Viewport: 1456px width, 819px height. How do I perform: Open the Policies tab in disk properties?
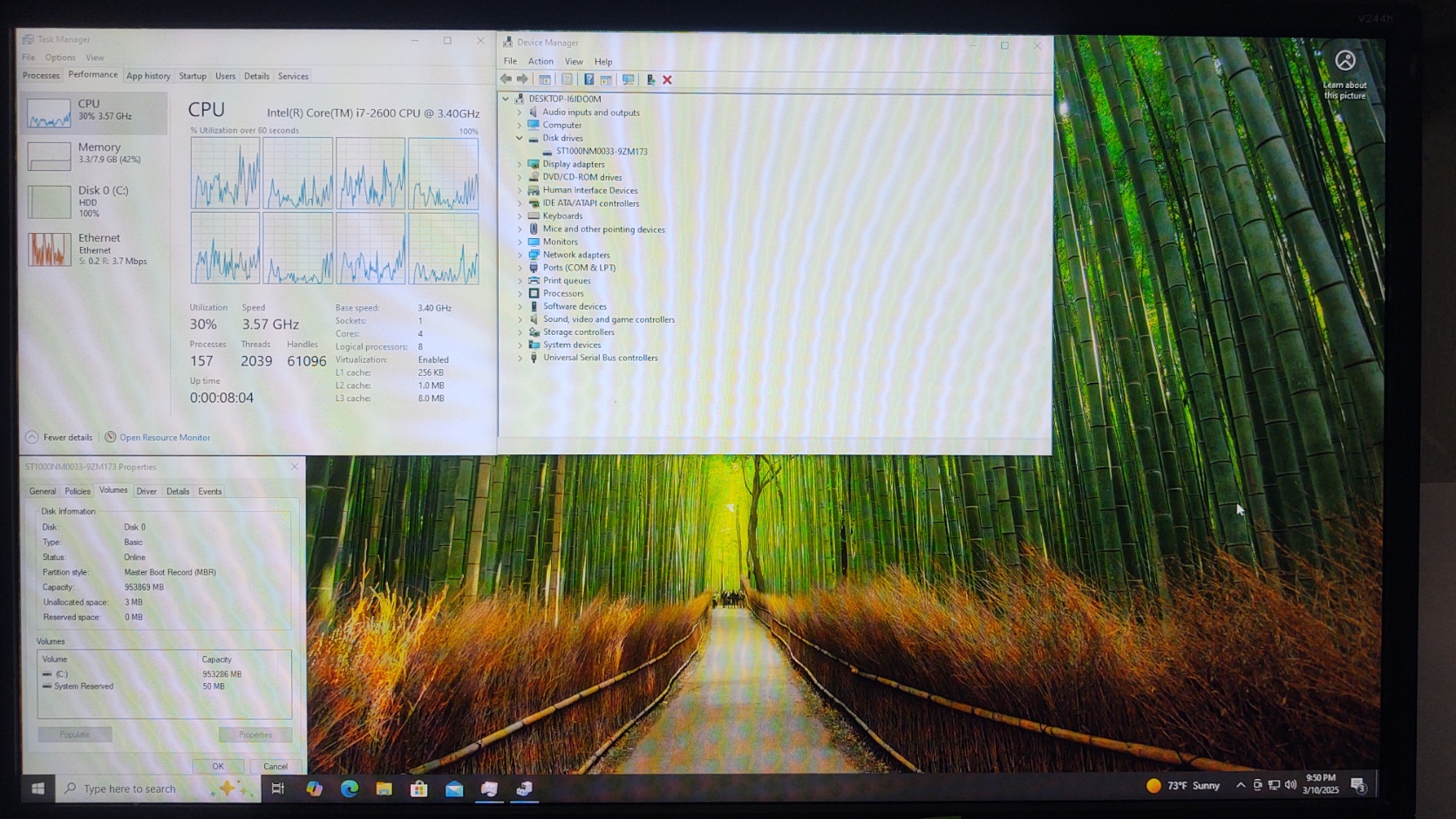pos(77,491)
